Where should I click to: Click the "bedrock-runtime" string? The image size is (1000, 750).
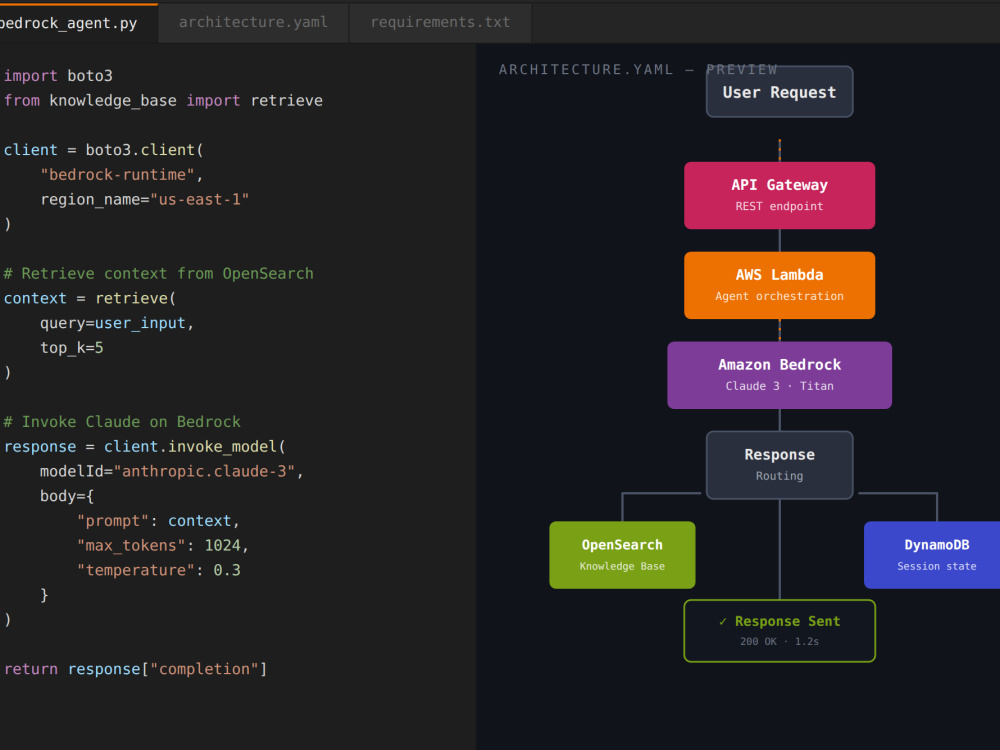(x=117, y=175)
